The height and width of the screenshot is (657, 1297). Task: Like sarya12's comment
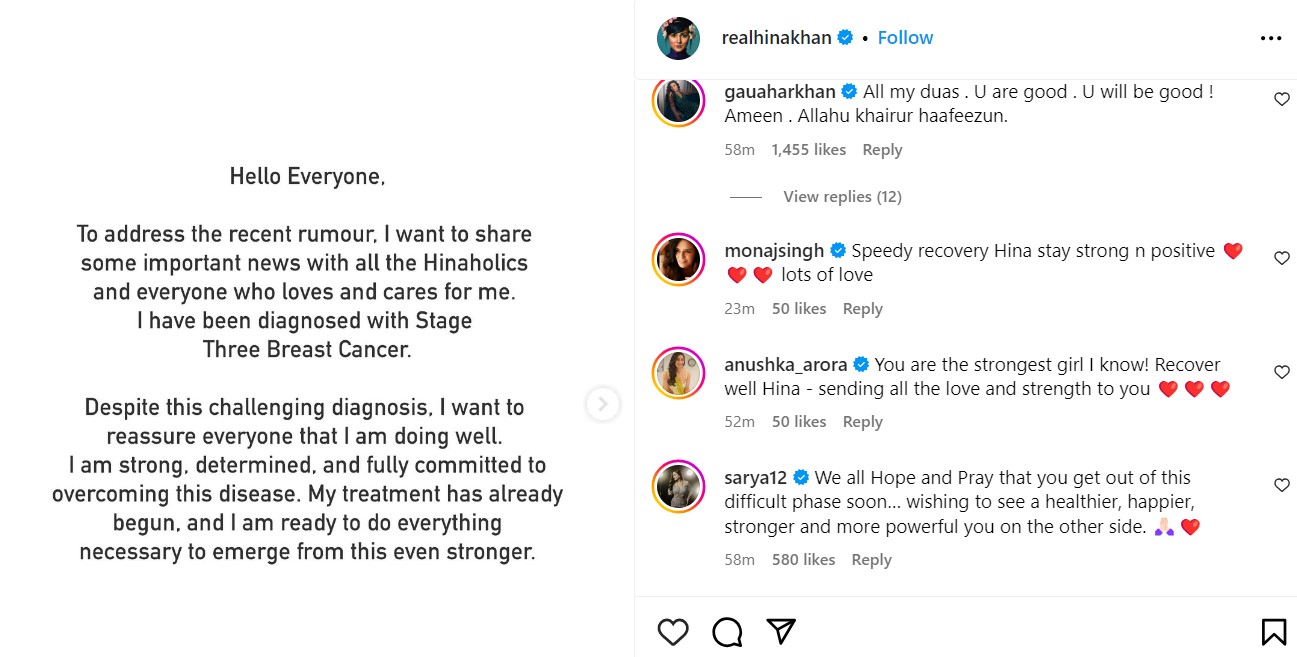(1281, 485)
